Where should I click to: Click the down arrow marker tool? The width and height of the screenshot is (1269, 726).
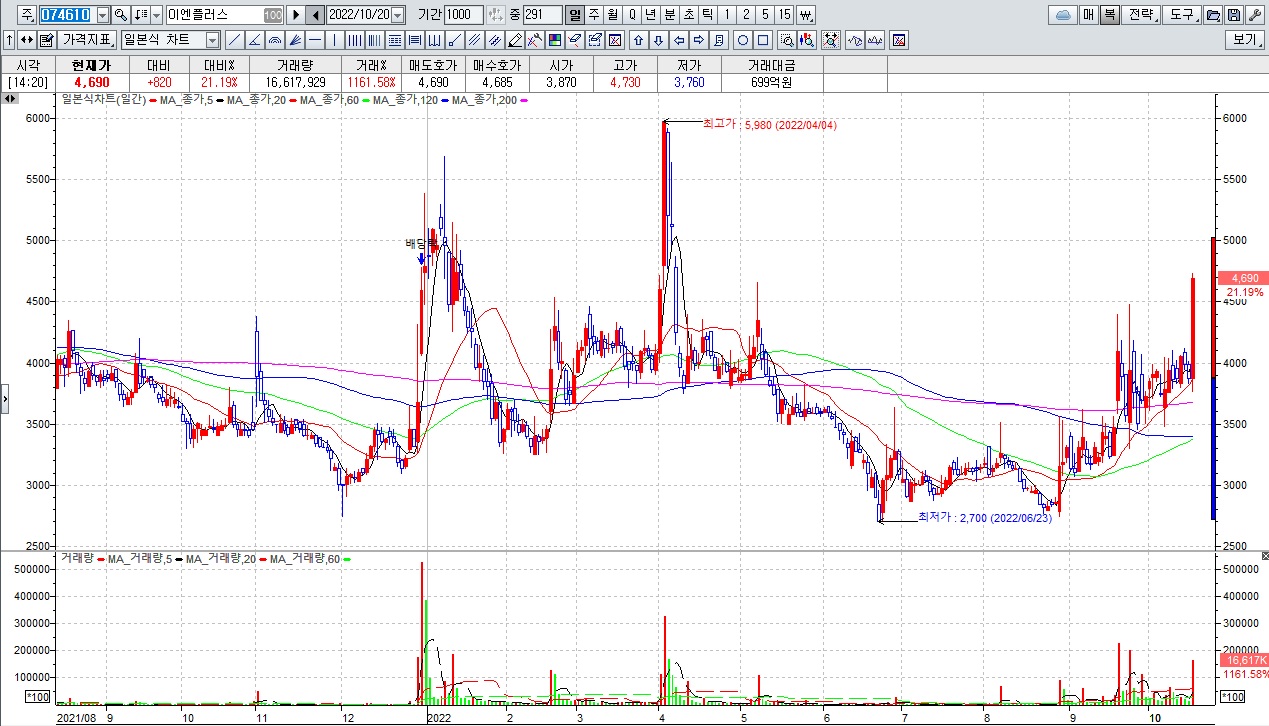[x=659, y=40]
